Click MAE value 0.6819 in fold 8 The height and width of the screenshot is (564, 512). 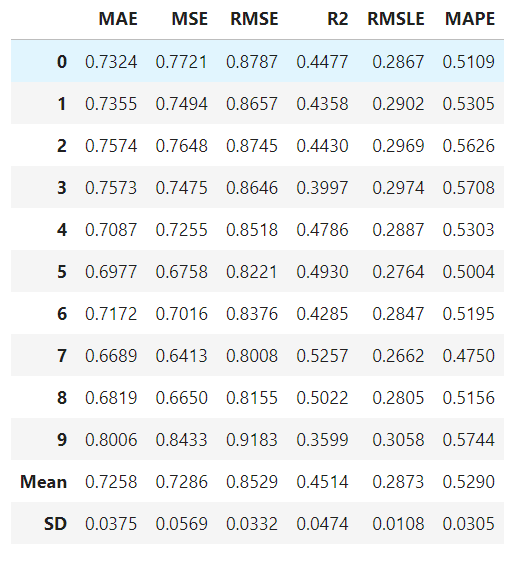[x=111, y=398]
